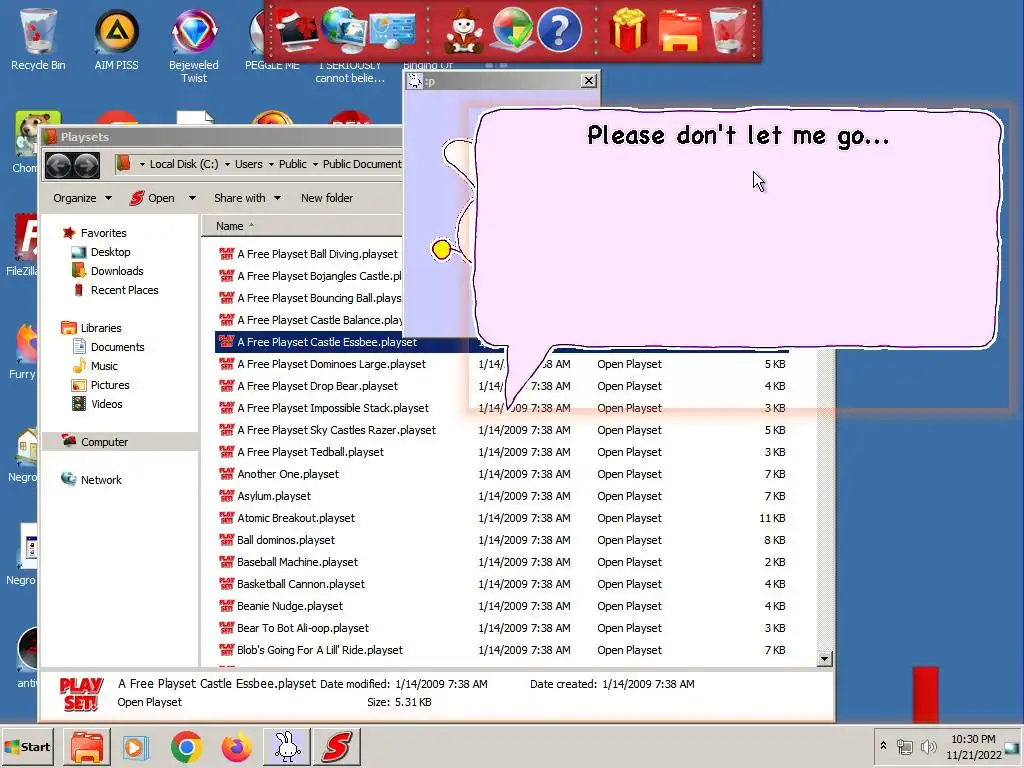The image size is (1024, 768).
Task: Select the Bejeweled Twist desktop shortcut
Action: 194,46
